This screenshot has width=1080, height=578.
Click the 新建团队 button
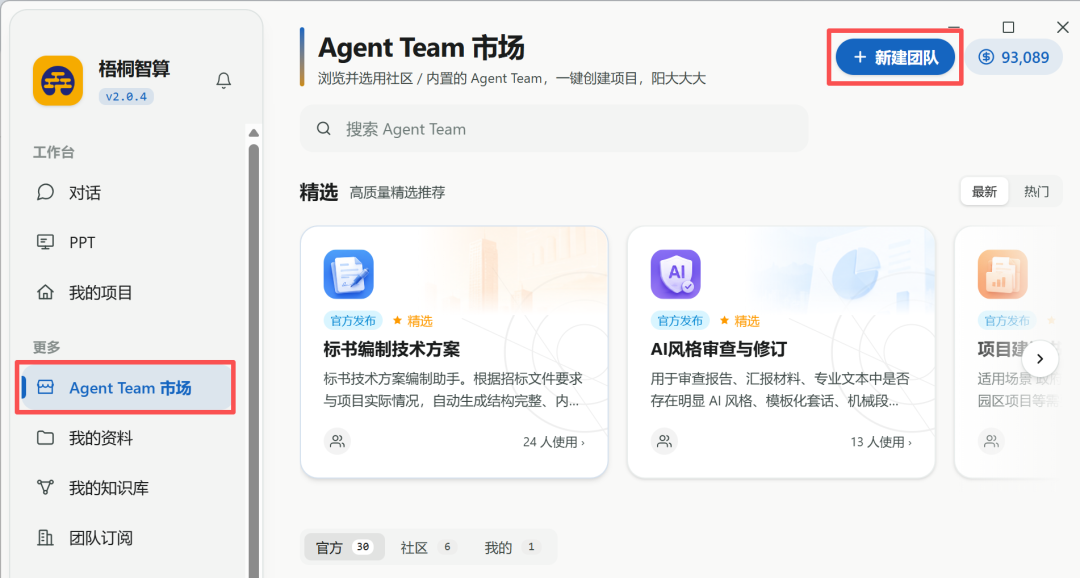pyautogui.click(x=895, y=57)
